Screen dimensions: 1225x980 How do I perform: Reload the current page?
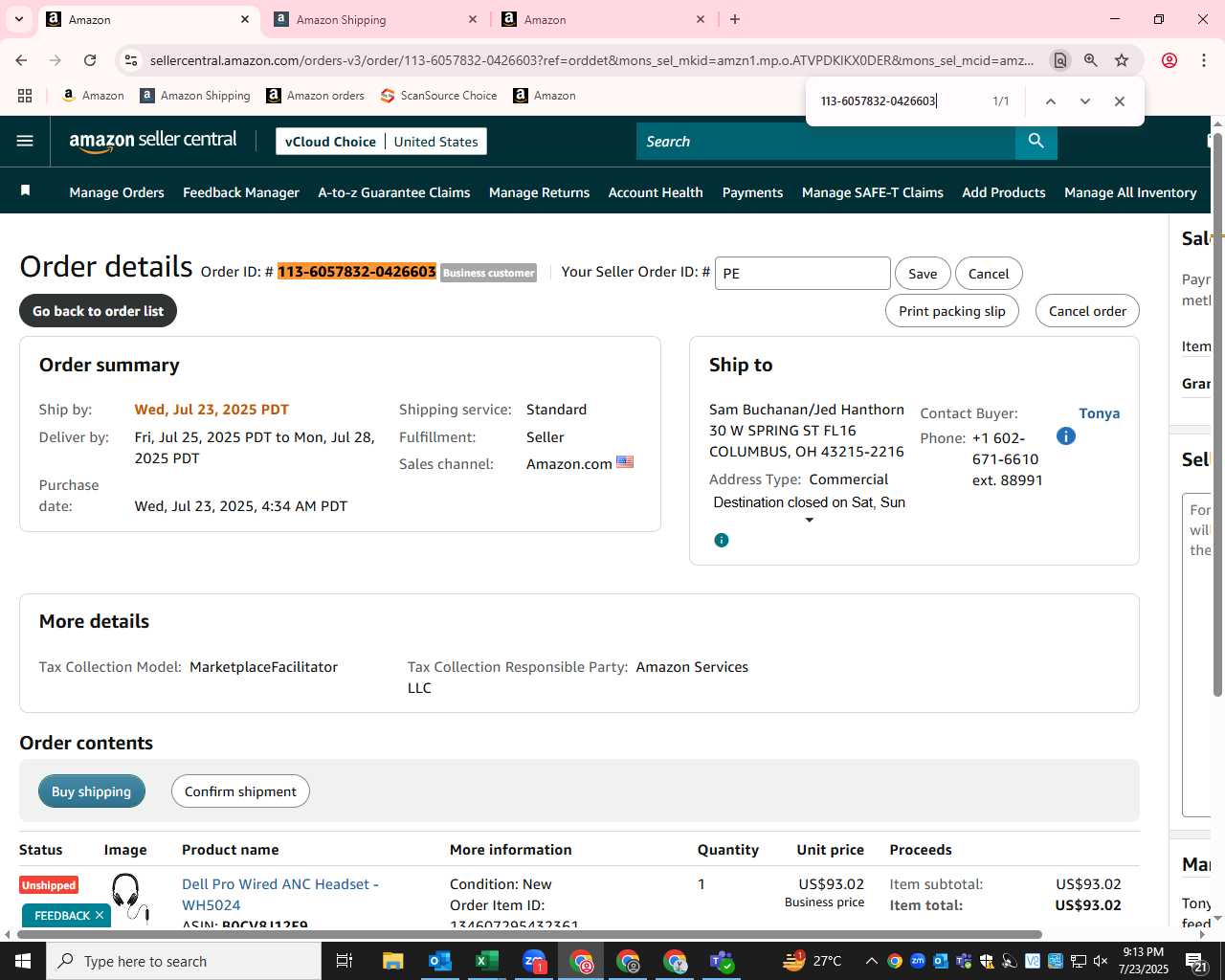click(x=90, y=60)
